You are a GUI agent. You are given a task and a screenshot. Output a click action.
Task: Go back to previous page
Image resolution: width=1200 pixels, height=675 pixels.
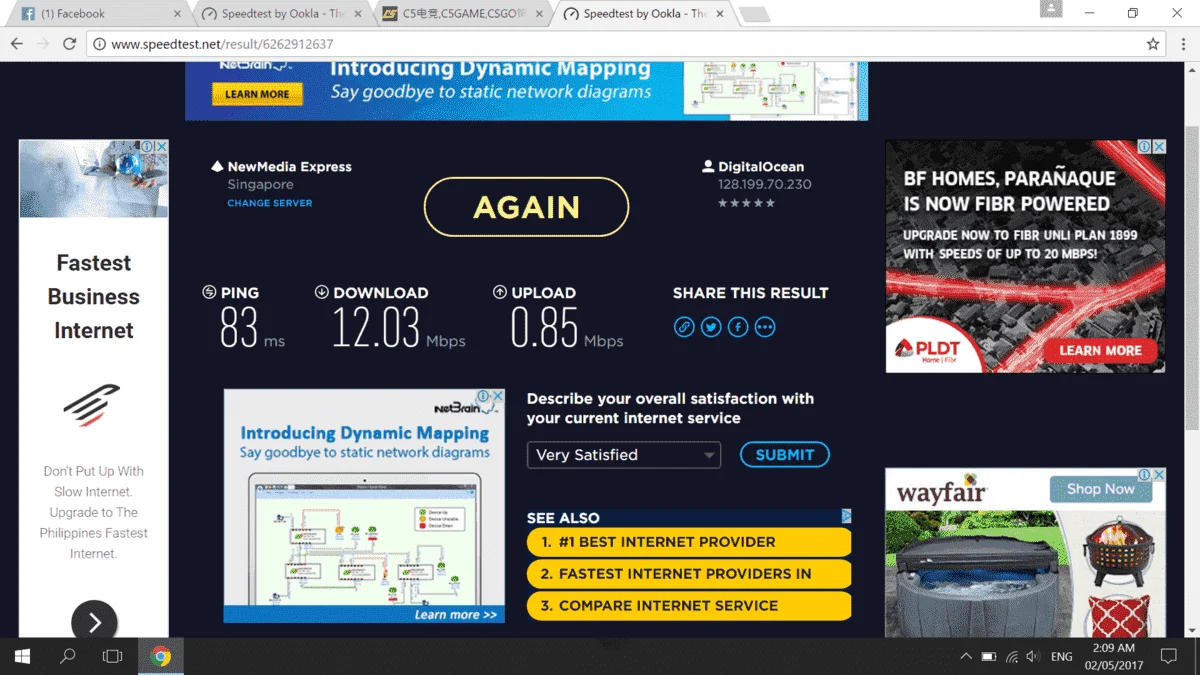coord(17,44)
